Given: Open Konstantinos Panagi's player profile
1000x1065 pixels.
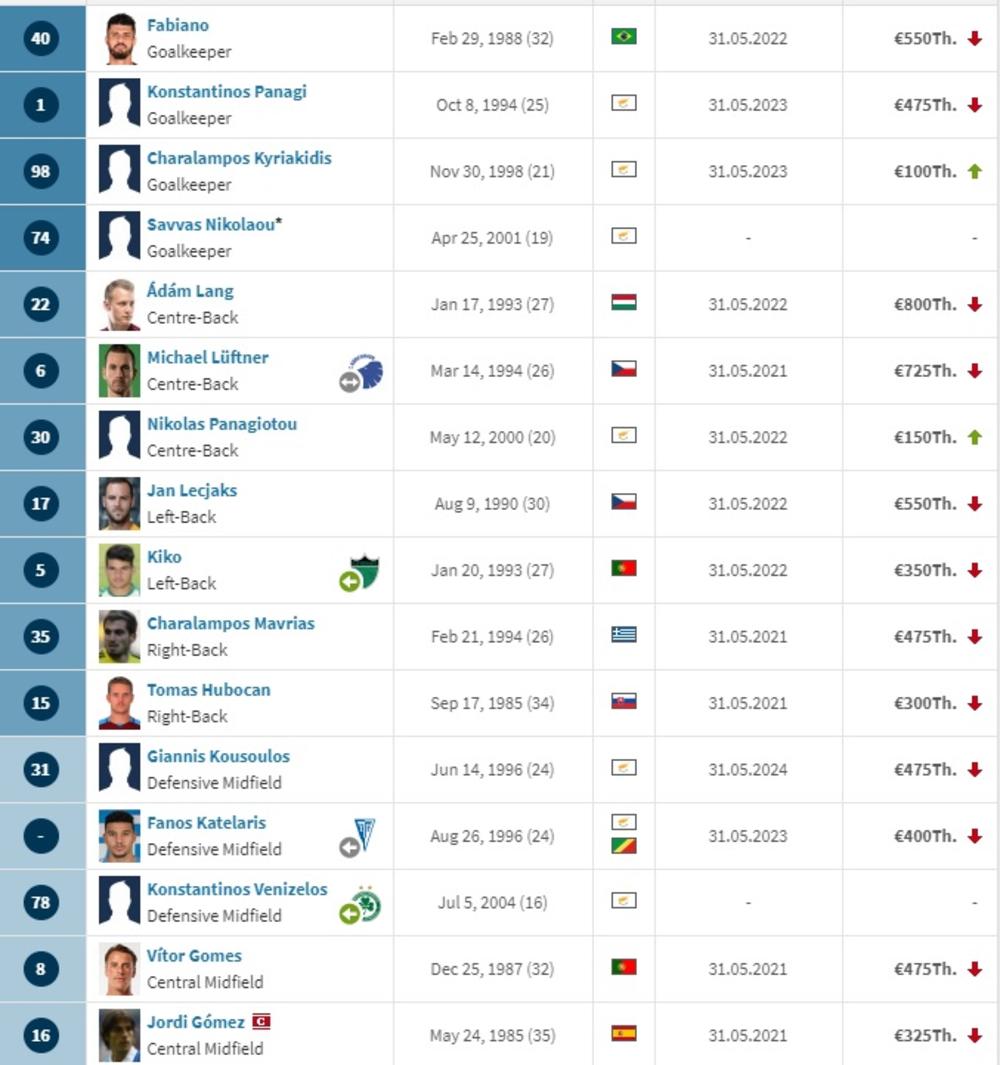Looking at the screenshot, I should click(227, 91).
